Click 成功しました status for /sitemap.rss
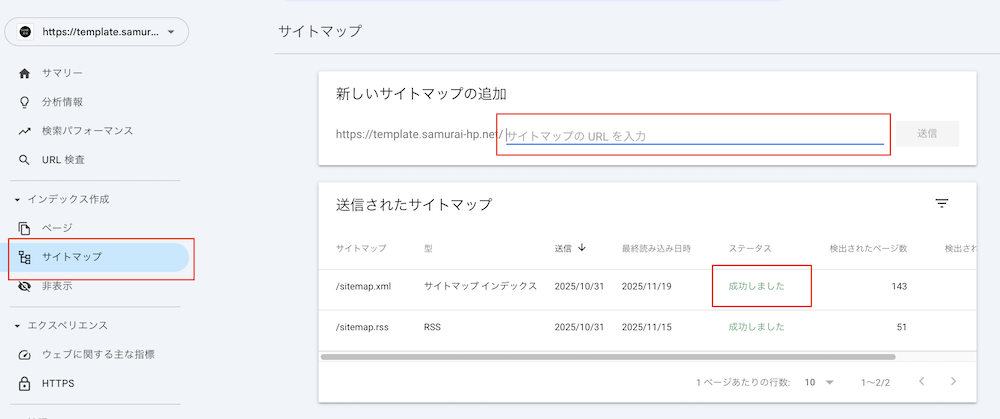 click(756, 327)
